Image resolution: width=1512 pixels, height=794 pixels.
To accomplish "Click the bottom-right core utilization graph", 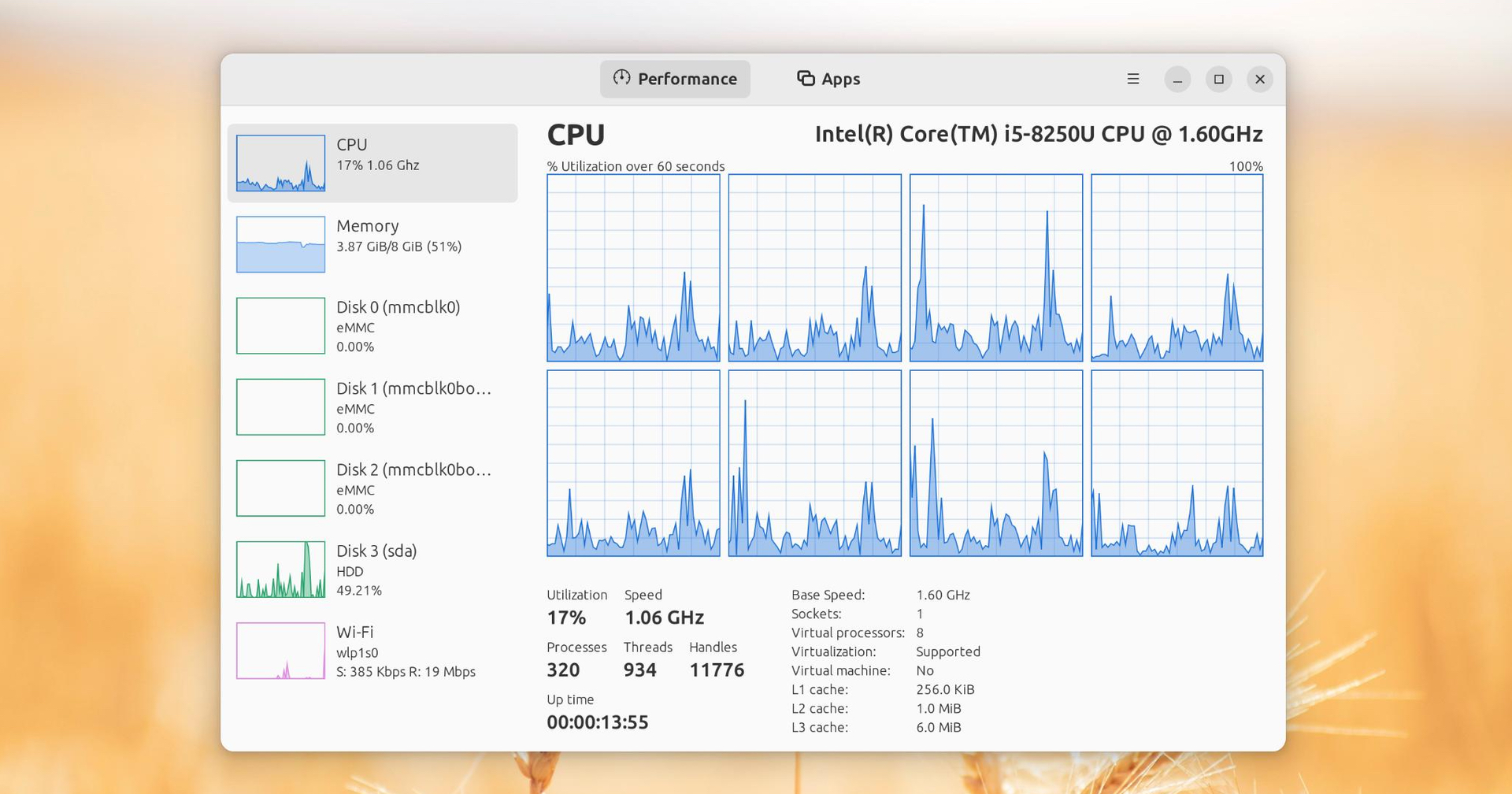I will point(1177,463).
